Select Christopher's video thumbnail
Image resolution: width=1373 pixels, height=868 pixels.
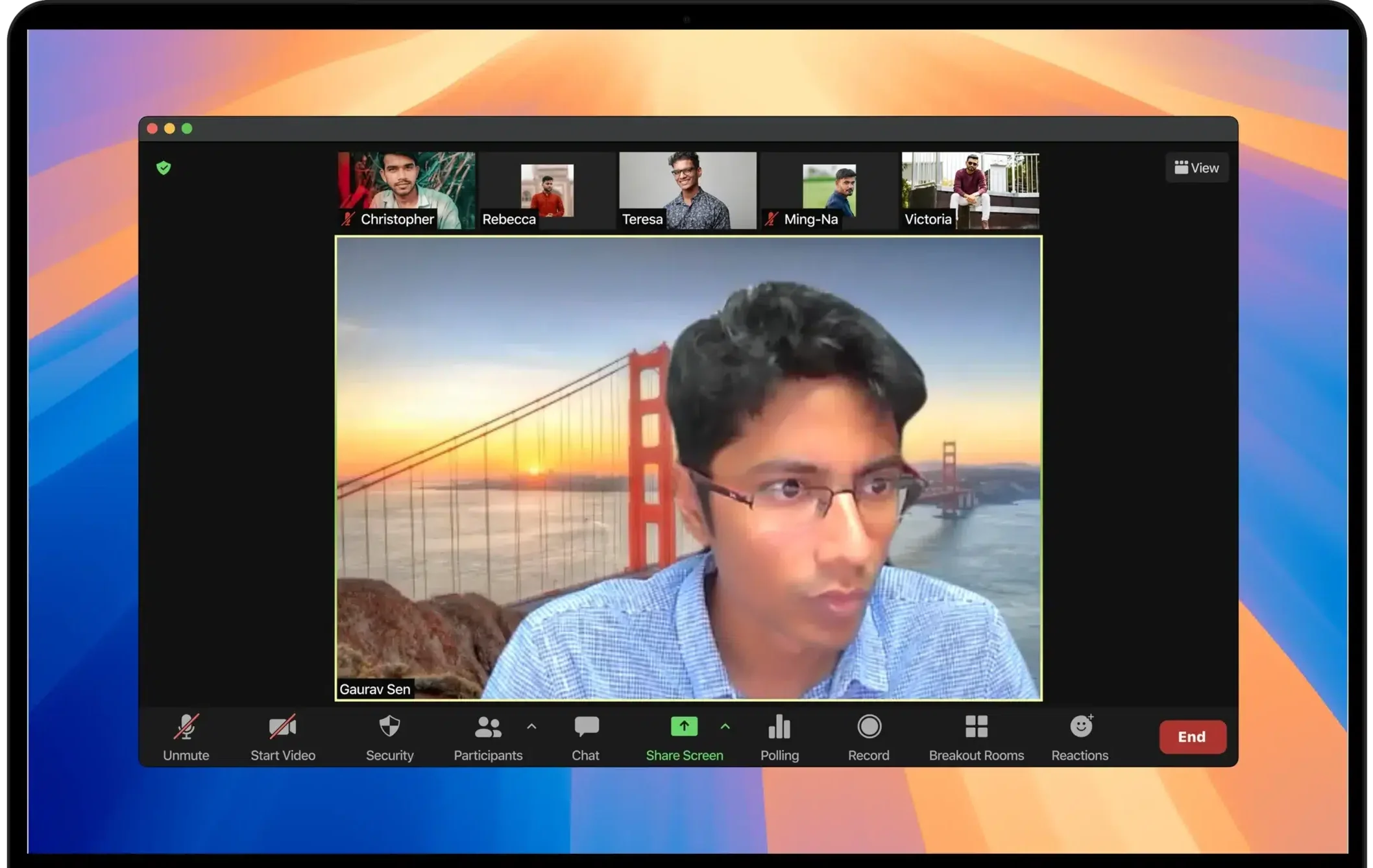coord(406,190)
